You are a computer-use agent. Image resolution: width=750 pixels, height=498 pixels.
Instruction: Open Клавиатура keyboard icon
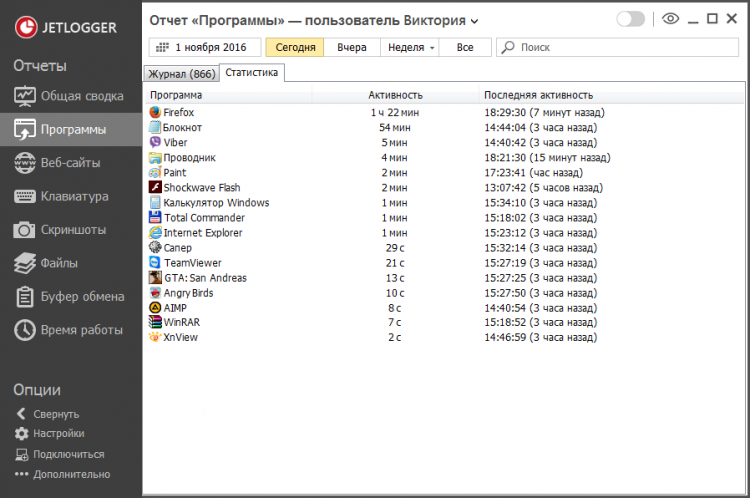pyautogui.click(x=24, y=196)
